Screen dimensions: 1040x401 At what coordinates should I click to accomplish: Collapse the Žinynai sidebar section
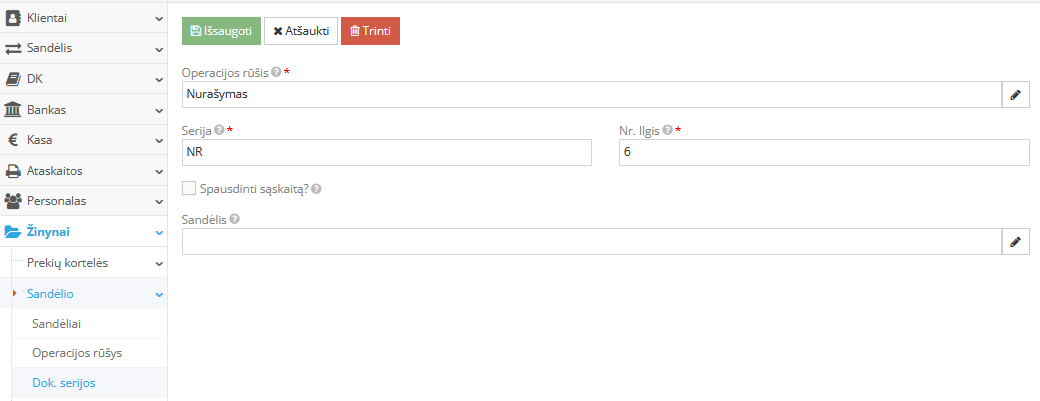click(159, 232)
